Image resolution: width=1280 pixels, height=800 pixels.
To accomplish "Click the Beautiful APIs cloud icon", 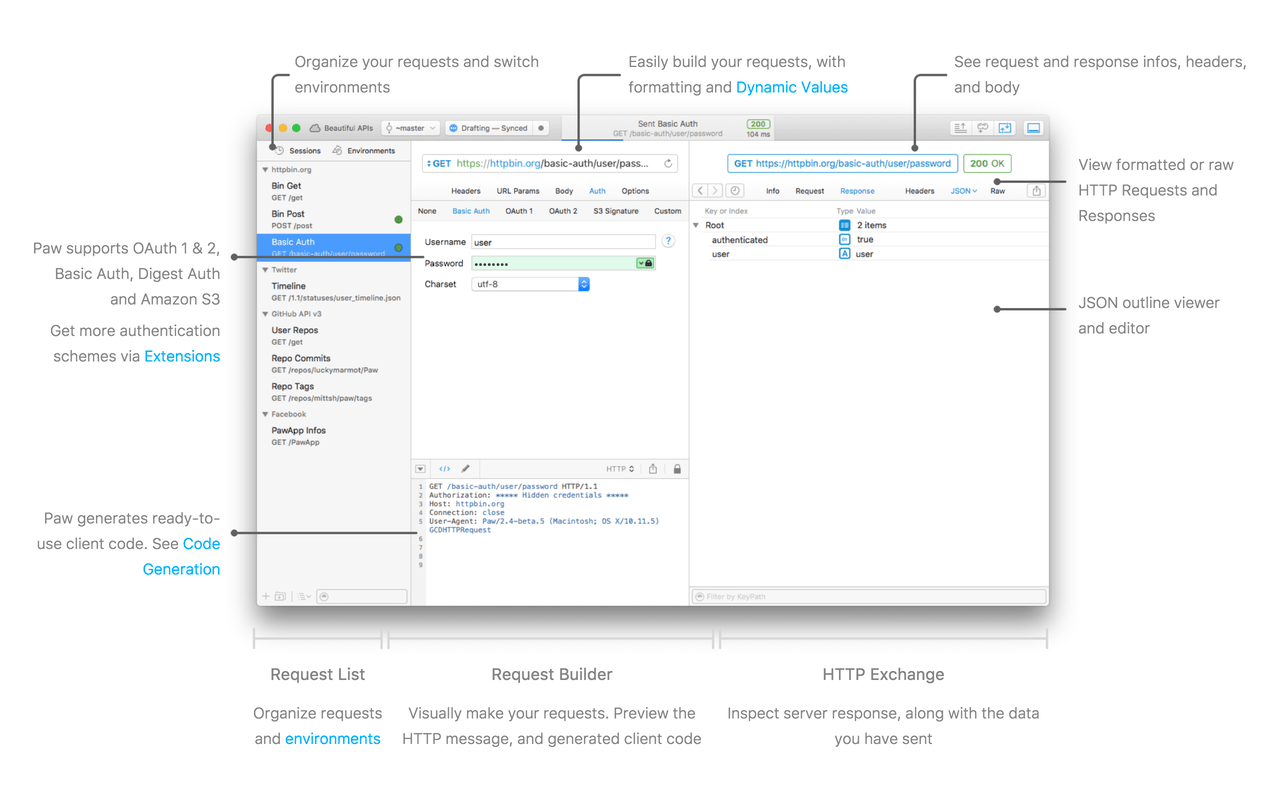I will click(x=315, y=128).
